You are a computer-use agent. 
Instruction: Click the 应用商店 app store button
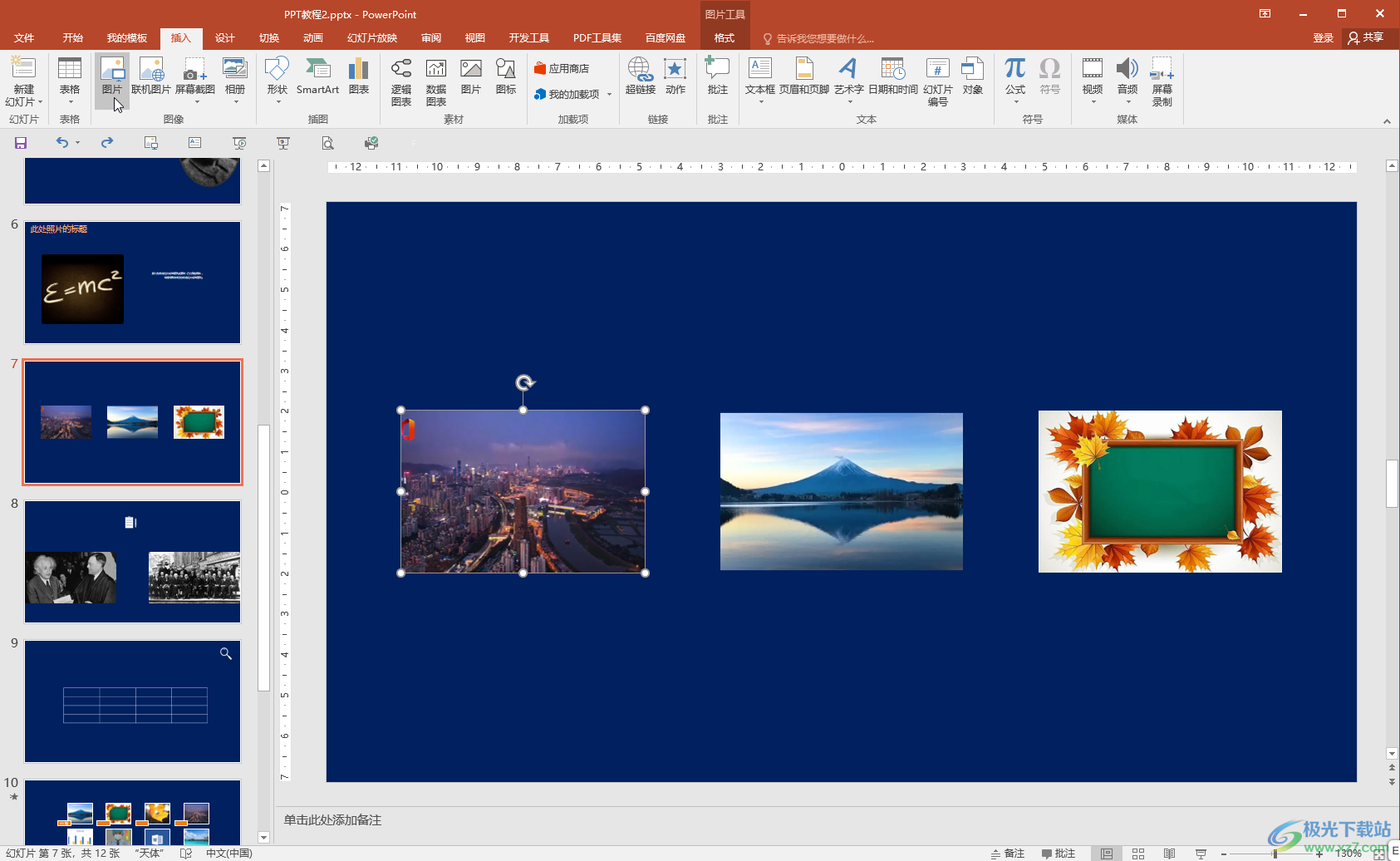pyautogui.click(x=562, y=68)
